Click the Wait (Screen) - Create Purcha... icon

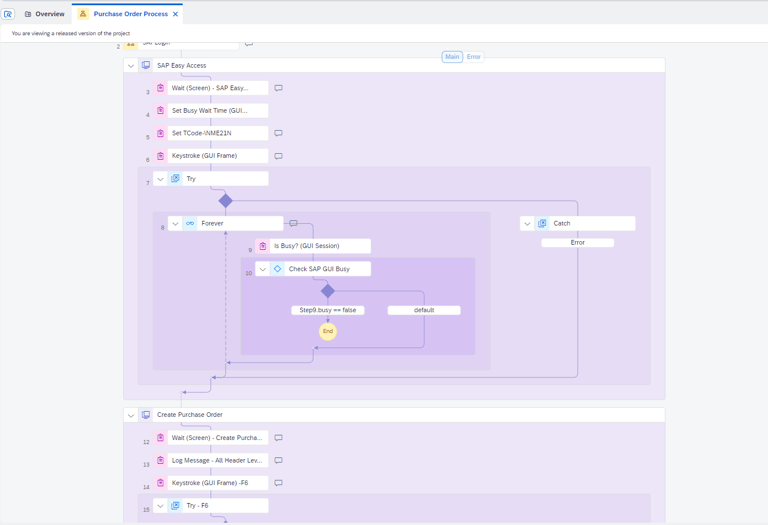click(x=160, y=438)
